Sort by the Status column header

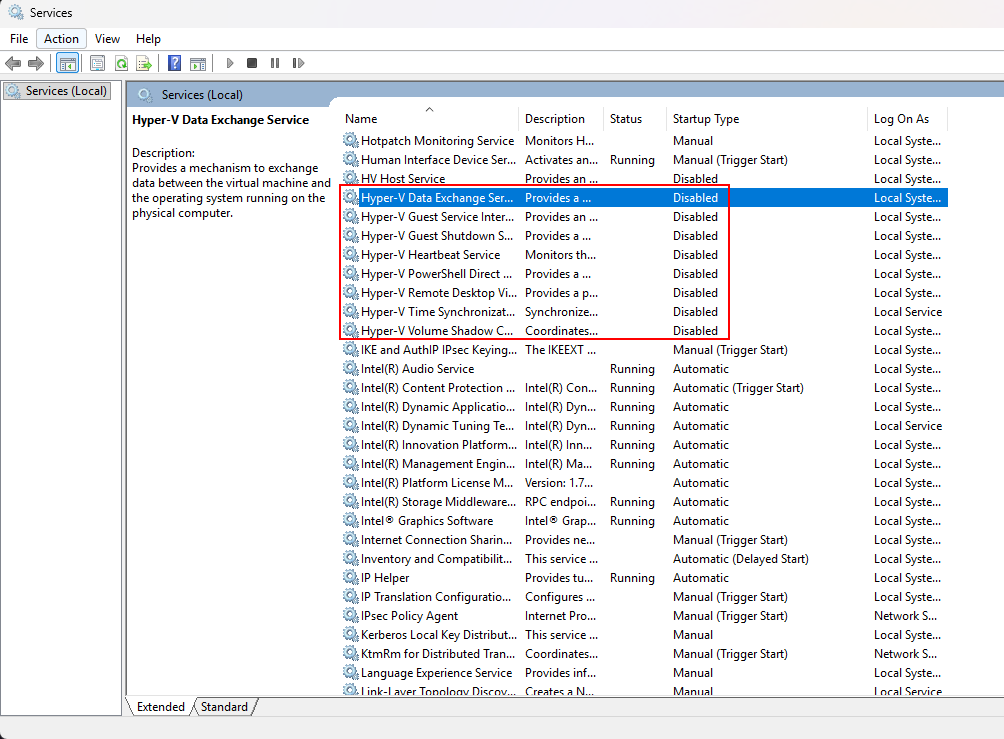click(x=635, y=118)
